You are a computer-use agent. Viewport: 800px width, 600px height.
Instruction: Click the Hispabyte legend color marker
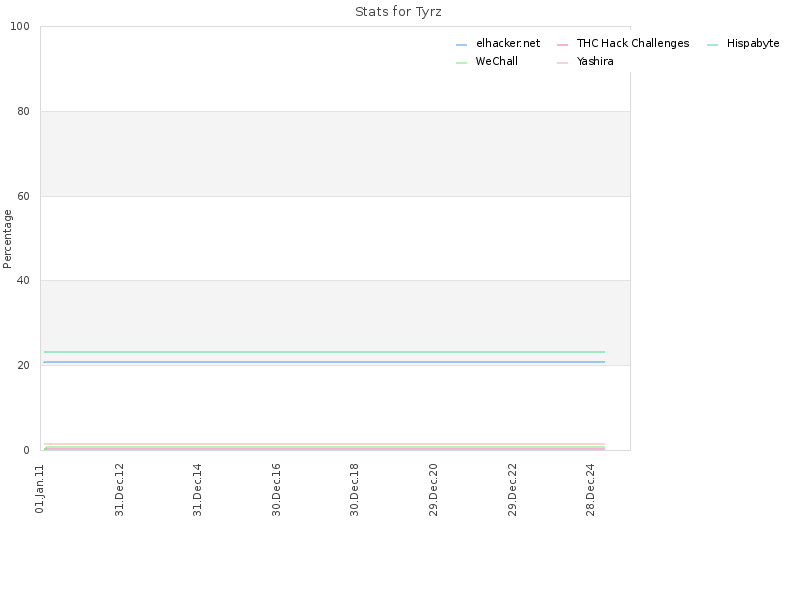point(712,45)
